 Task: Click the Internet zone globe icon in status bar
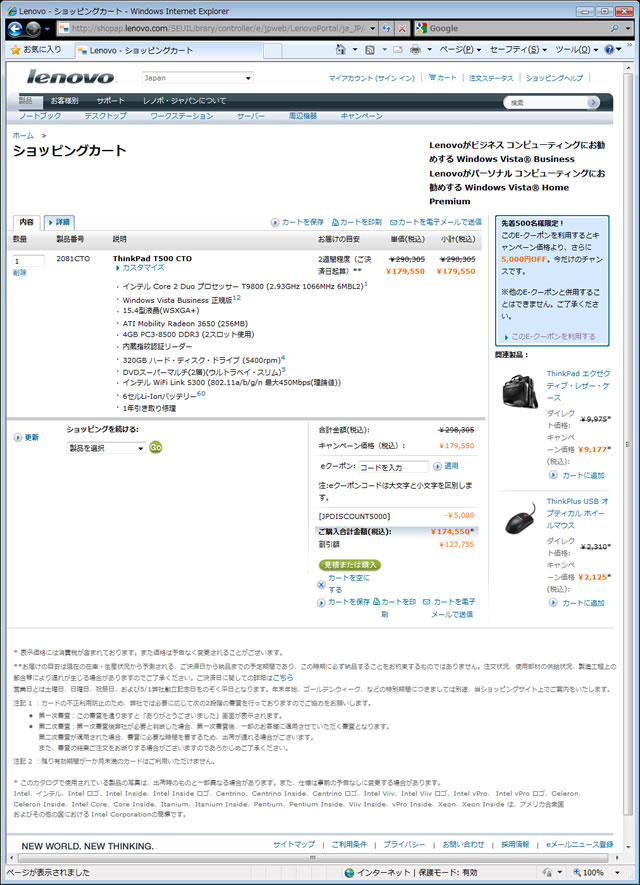349,873
